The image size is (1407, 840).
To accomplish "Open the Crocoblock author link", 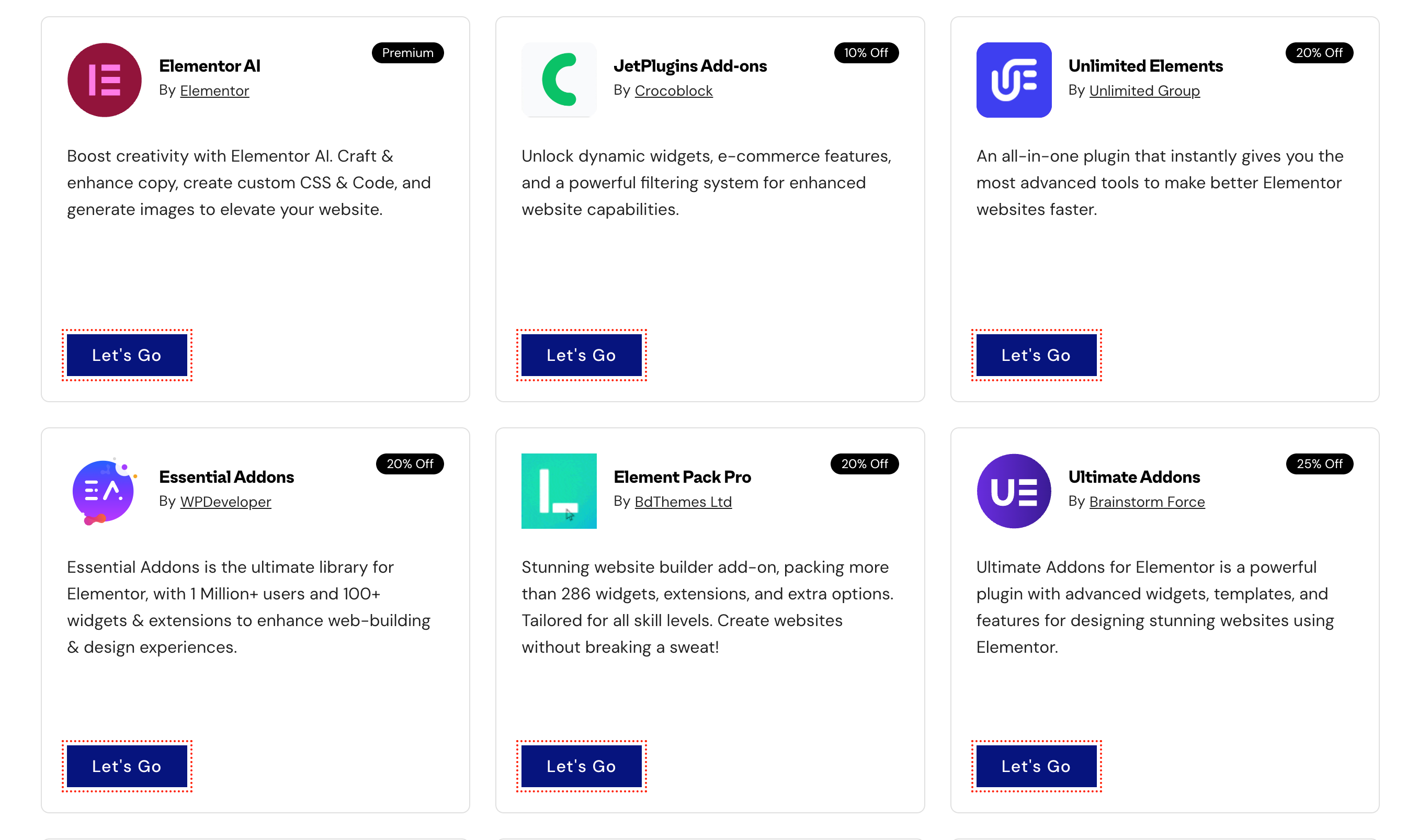I will coord(674,90).
